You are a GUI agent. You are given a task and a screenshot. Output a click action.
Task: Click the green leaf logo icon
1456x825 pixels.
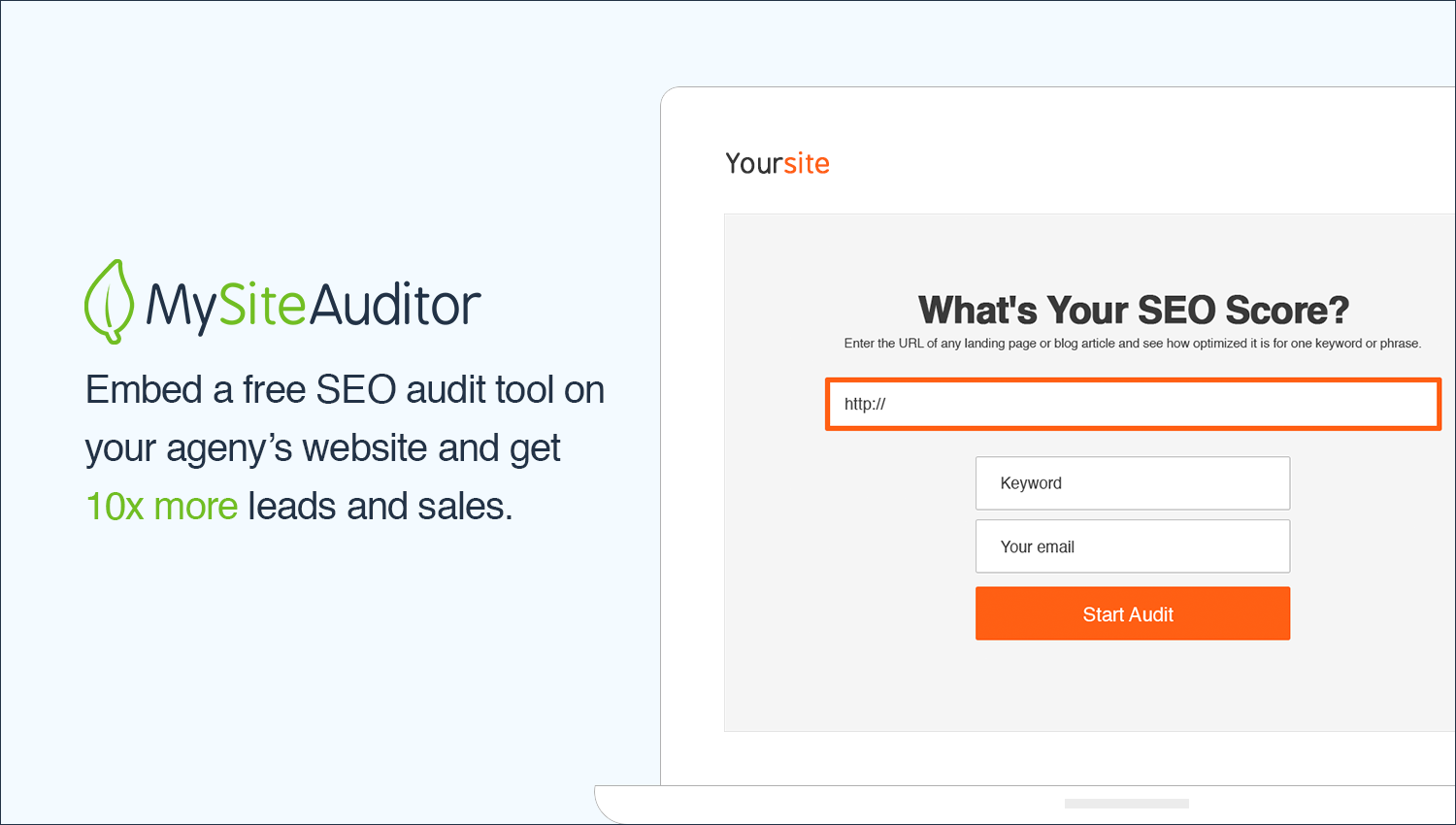[x=109, y=302]
